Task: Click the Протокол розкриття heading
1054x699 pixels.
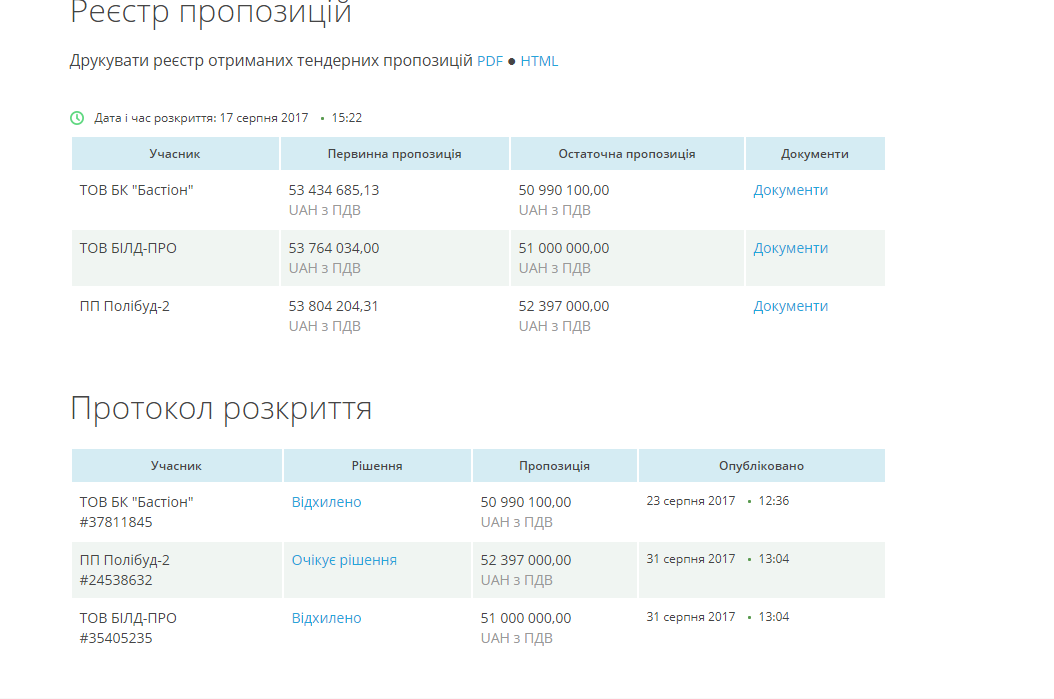Action: (x=221, y=409)
